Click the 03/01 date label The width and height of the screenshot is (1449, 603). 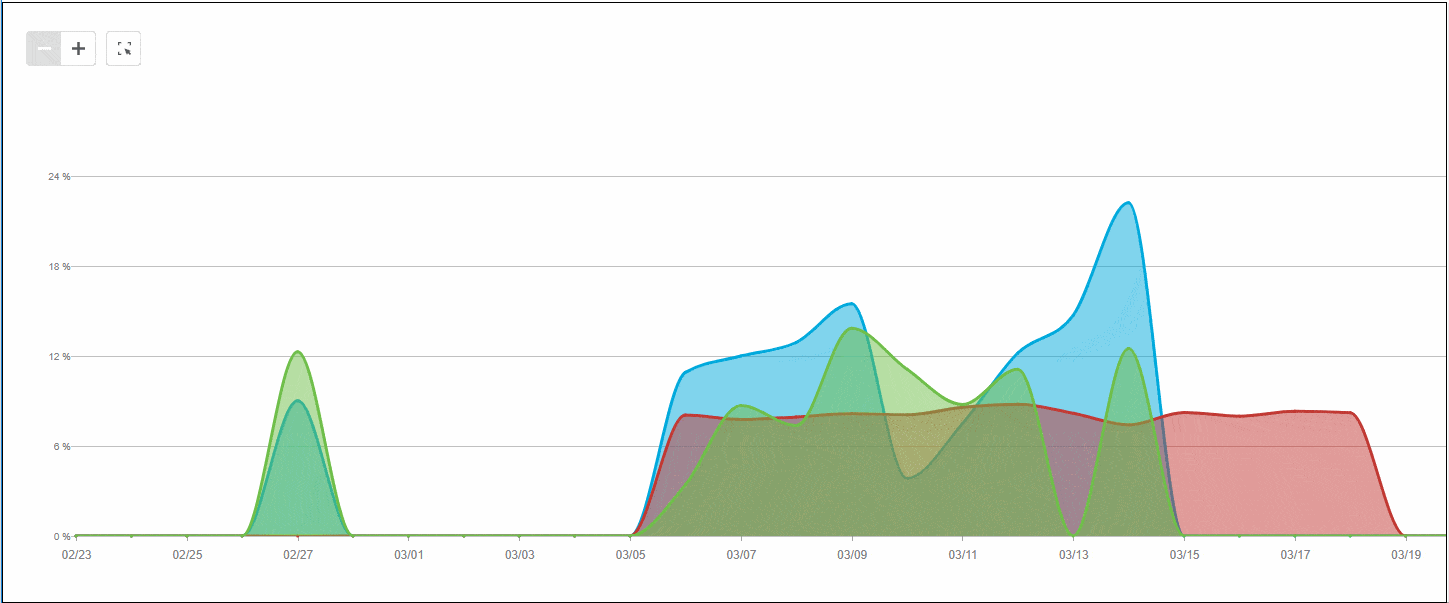pos(409,553)
